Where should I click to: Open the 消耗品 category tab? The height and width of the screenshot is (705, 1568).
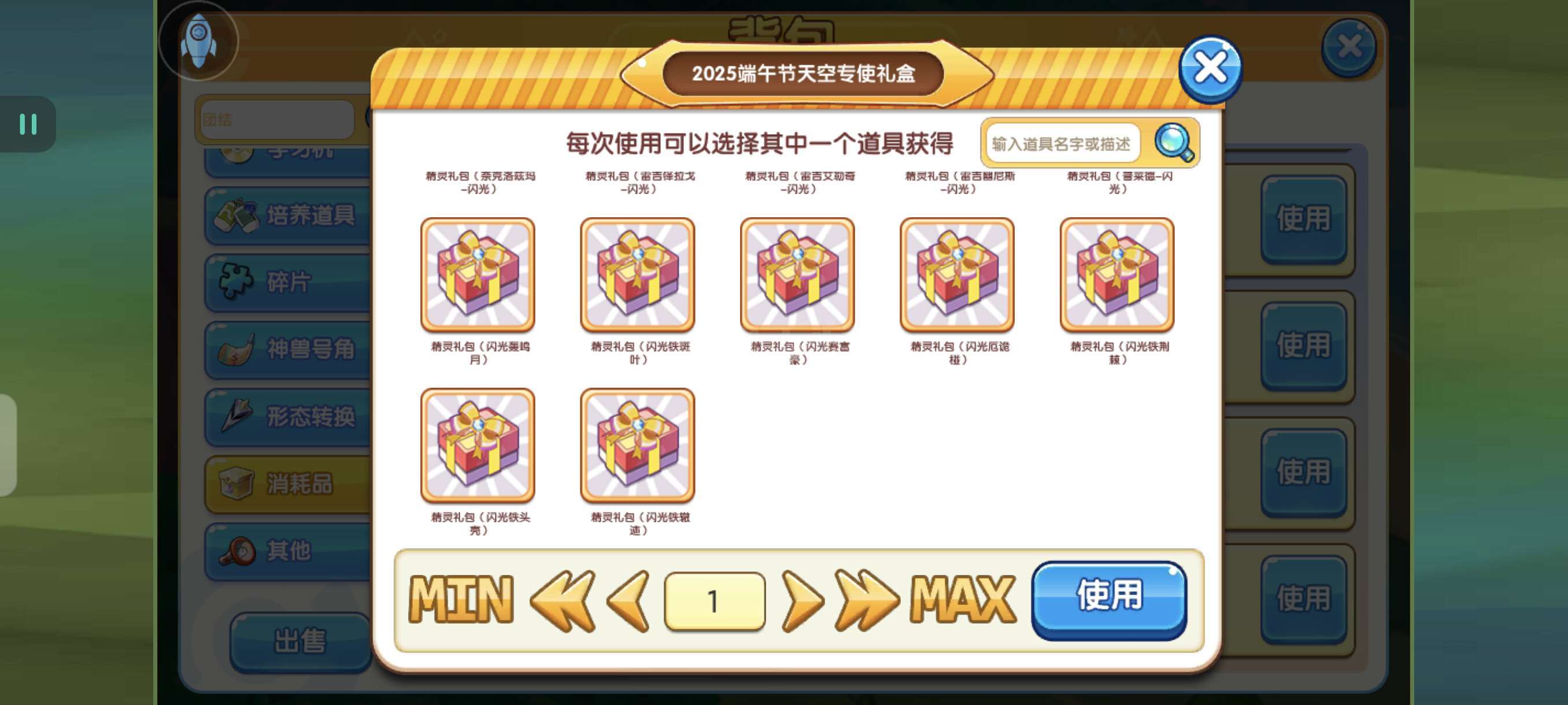pos(288,484)
